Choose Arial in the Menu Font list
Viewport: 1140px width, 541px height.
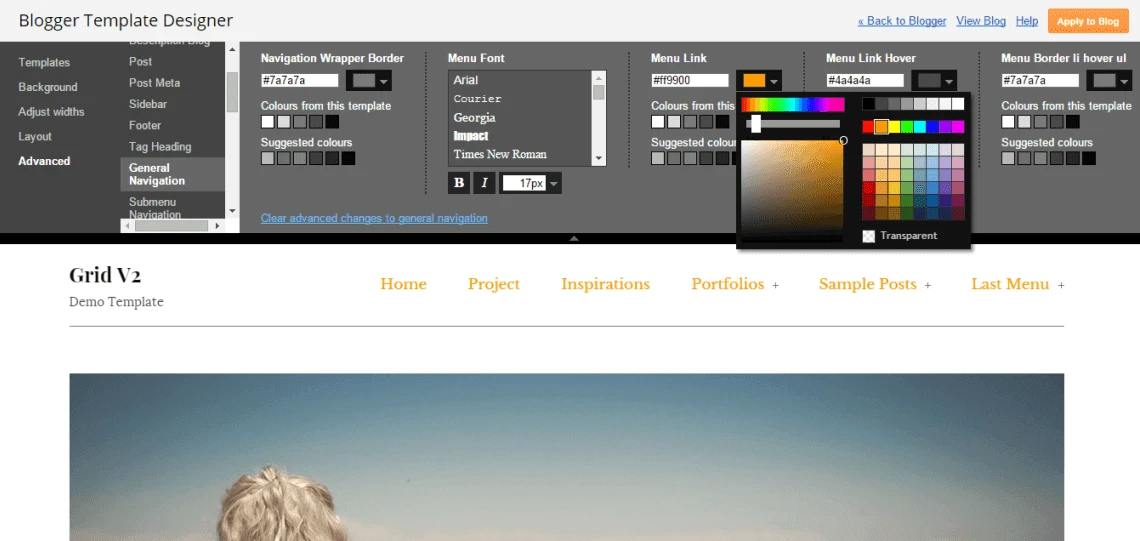pos(465,80)
